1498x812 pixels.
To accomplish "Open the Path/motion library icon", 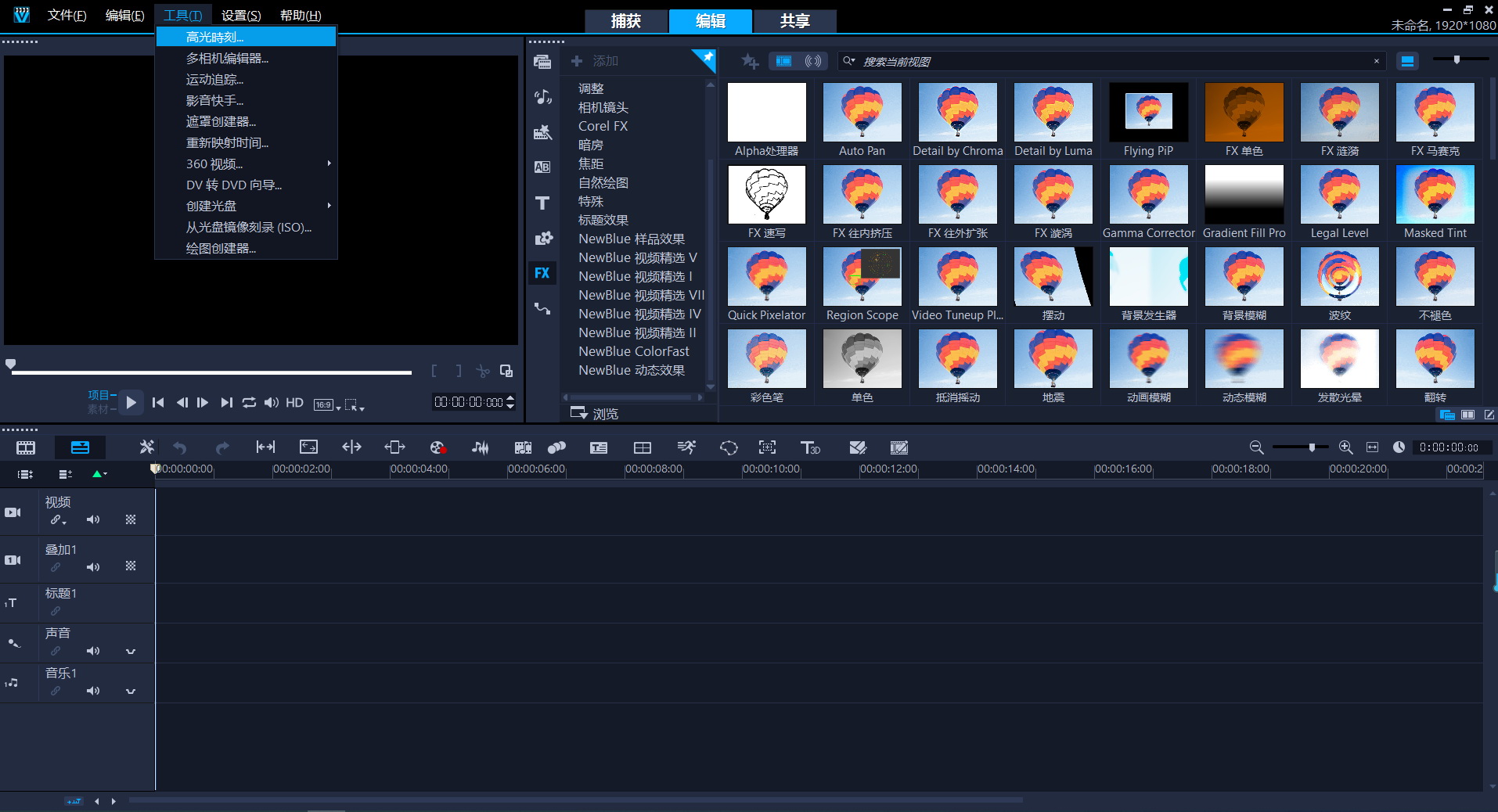I will coord(542,308).
